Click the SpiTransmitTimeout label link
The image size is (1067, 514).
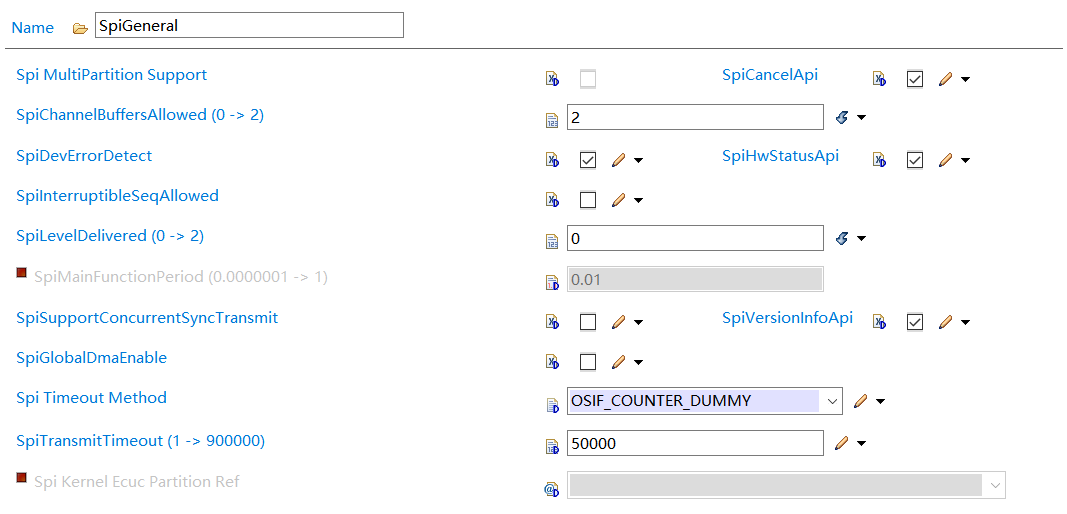140,441
